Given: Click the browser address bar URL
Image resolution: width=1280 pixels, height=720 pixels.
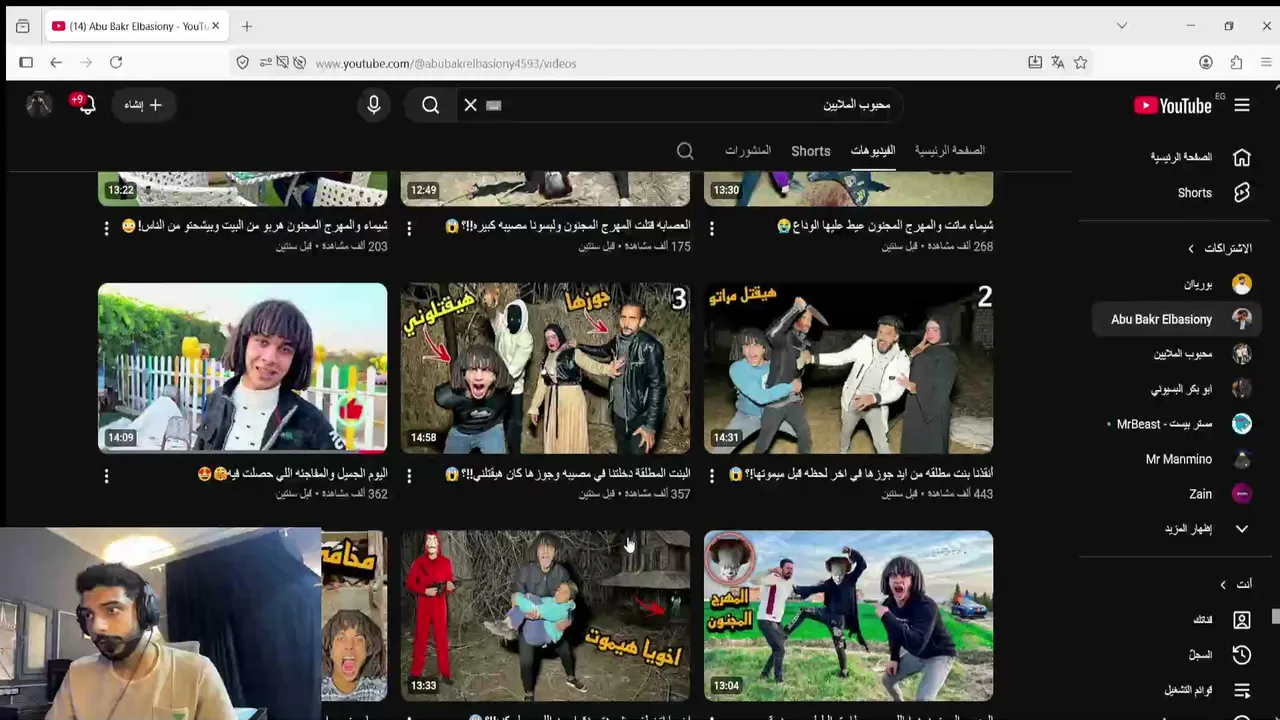Looking at the screenshot, I should [x=446, y=63].
